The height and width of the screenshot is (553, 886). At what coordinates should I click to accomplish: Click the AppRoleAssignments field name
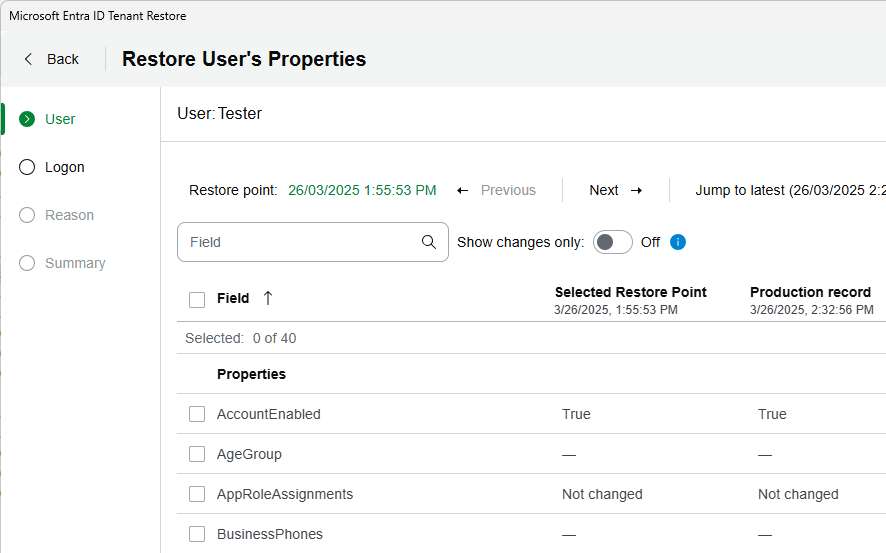(285, 494)
